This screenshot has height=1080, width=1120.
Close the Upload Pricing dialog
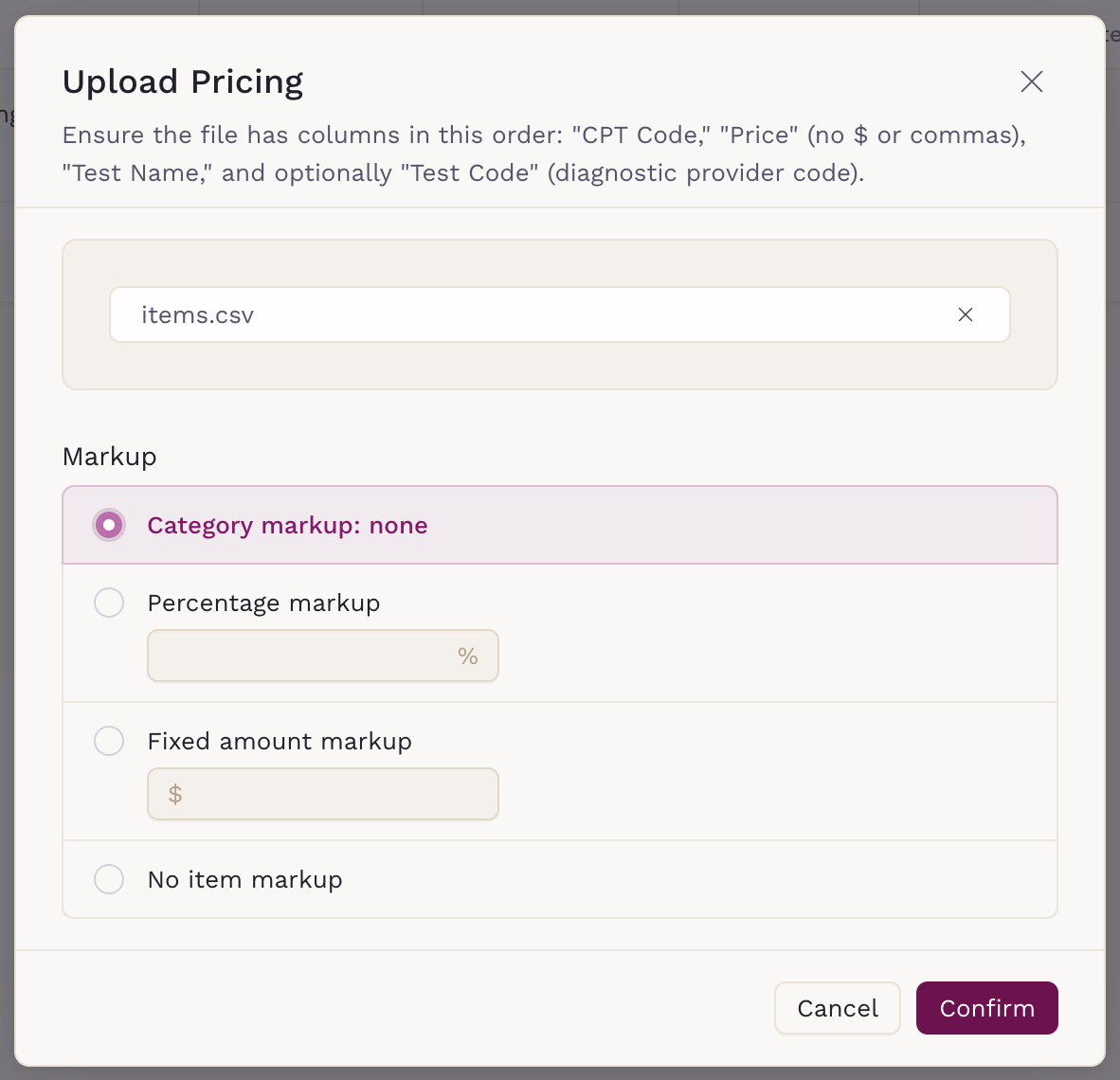pos(1031,81)
